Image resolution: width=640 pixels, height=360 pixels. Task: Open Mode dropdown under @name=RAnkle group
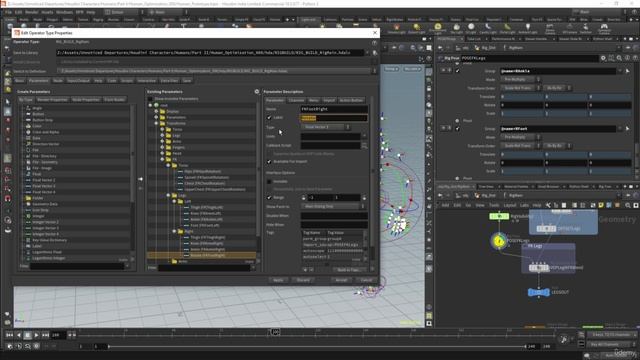point(520,80)
